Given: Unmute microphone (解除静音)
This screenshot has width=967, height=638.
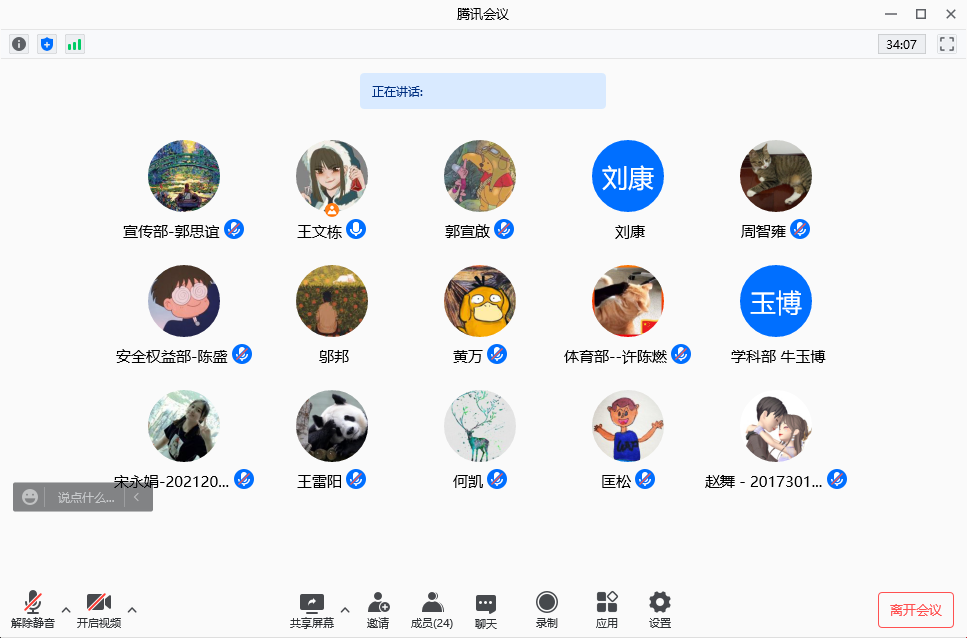Looking at the screenshot, I should 33,609.
